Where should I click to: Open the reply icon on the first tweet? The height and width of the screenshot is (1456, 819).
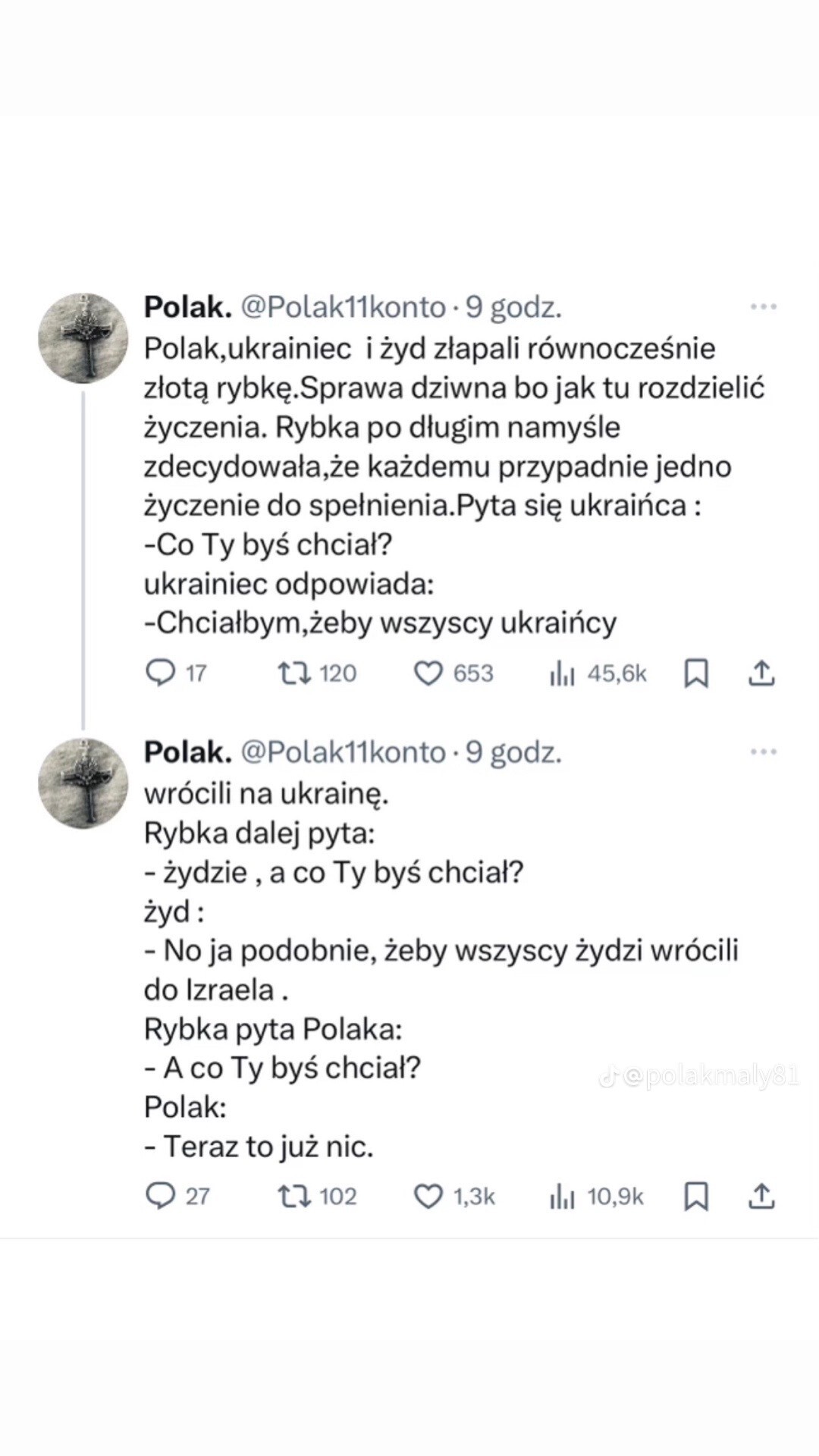(x=162, y=673)
